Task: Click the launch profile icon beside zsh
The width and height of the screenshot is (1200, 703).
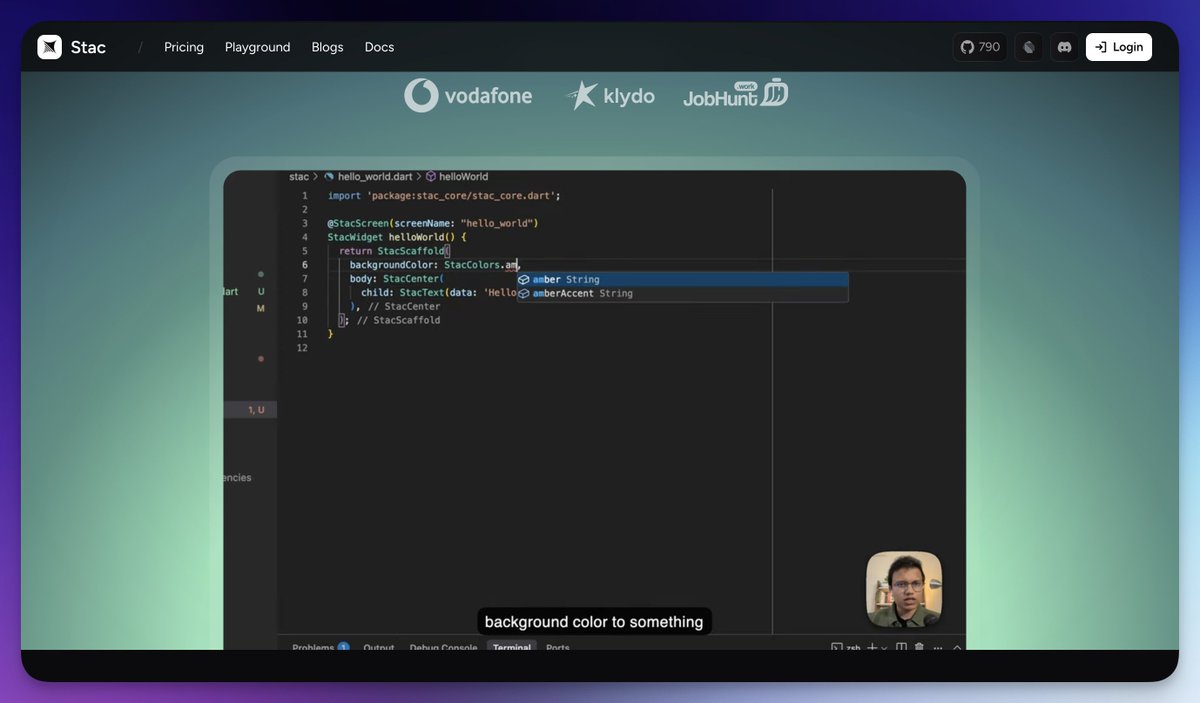Action: coord(838,647)
